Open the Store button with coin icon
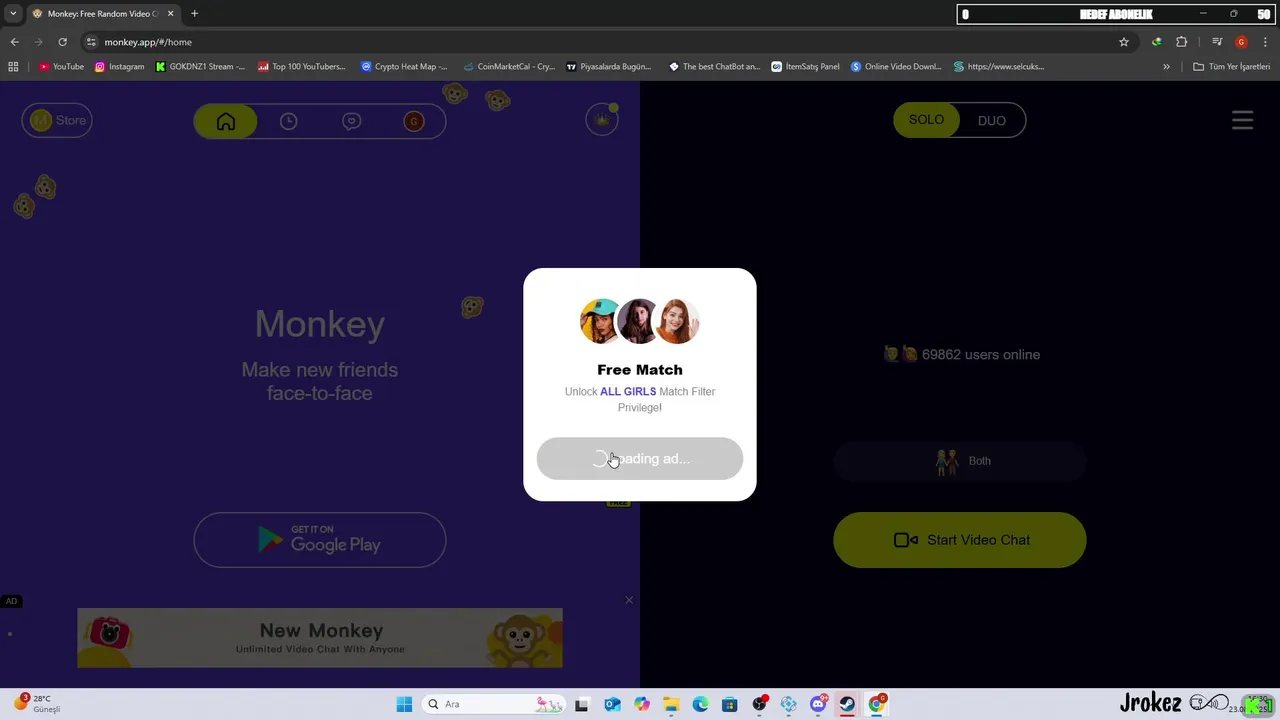This screenshot has height=720, width=1280. coord(57,120)
